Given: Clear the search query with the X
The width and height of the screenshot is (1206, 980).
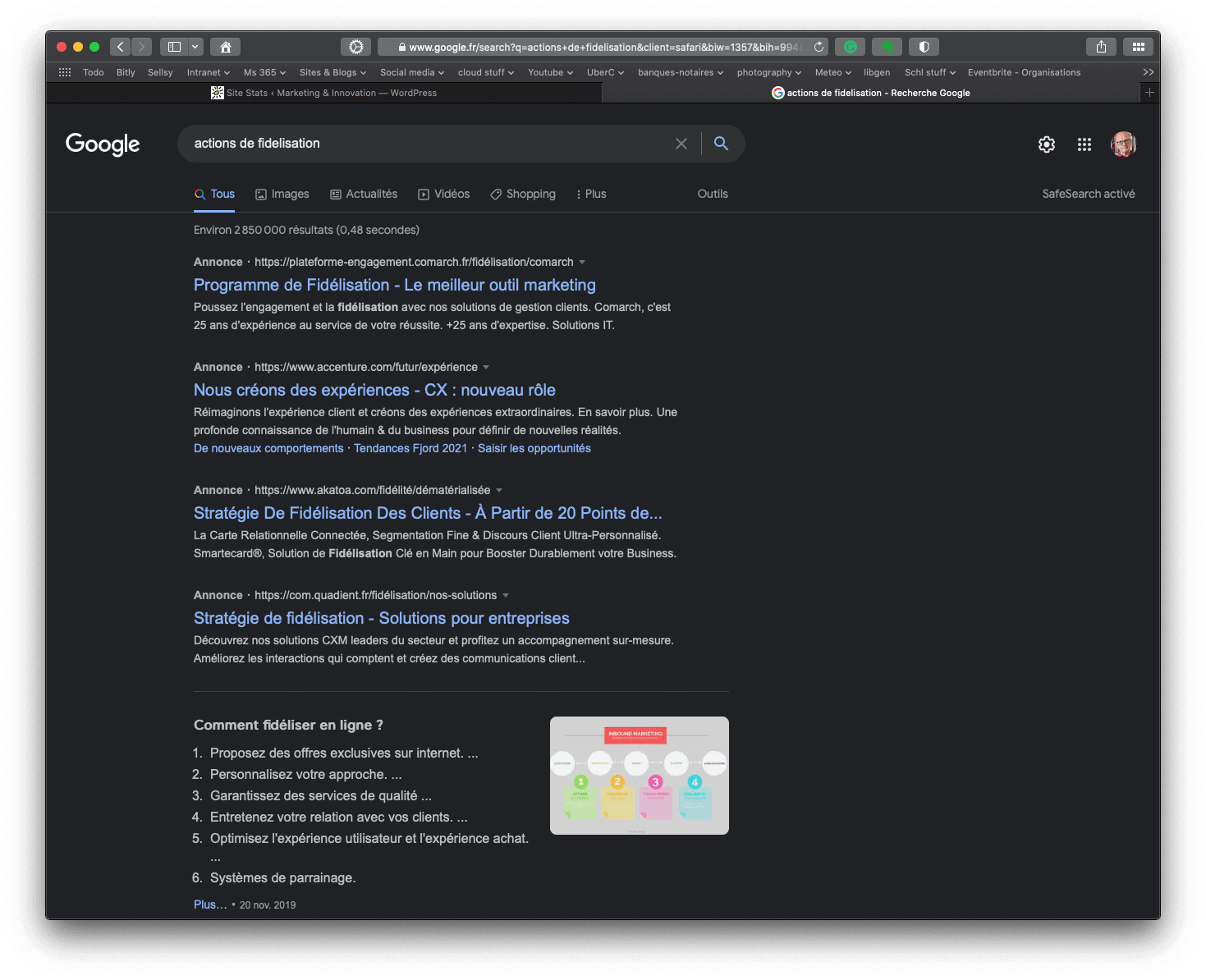Looking at the screenshot, I should (x=681, y=144).
